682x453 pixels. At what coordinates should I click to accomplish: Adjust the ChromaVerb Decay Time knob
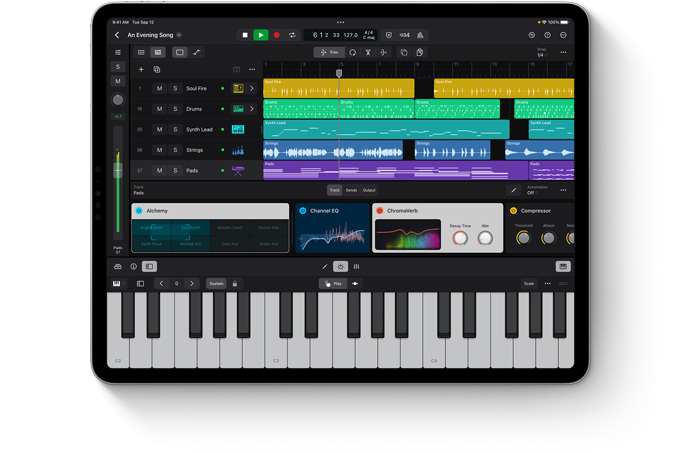click(x=460, y=238)
